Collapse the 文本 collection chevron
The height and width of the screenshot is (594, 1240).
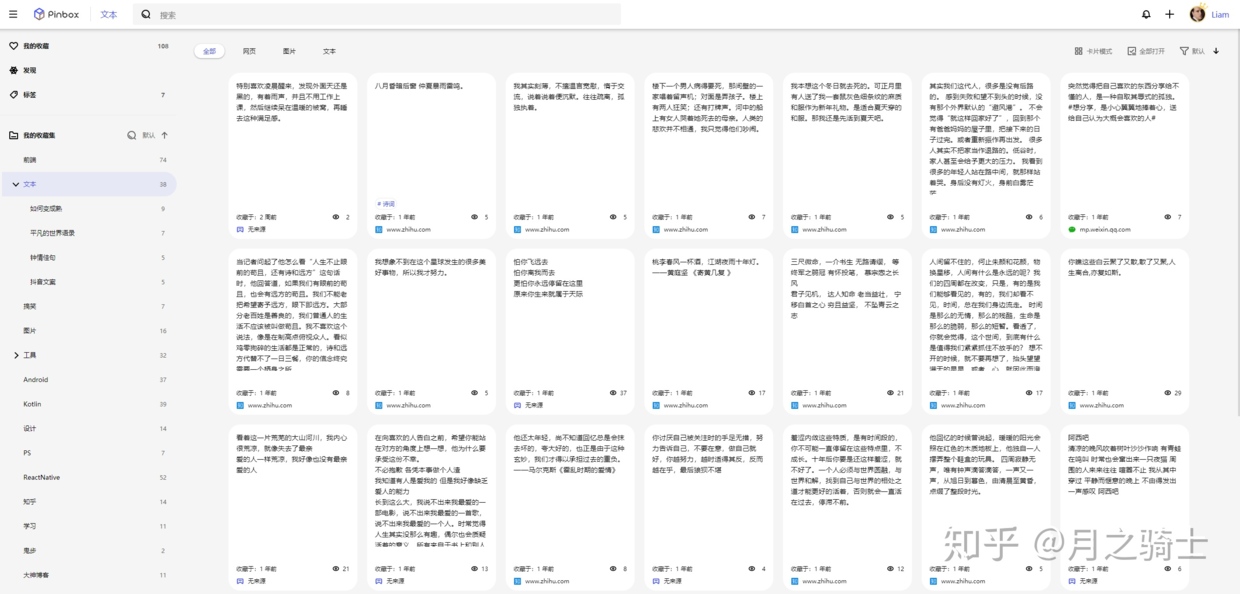click(16, 184)
